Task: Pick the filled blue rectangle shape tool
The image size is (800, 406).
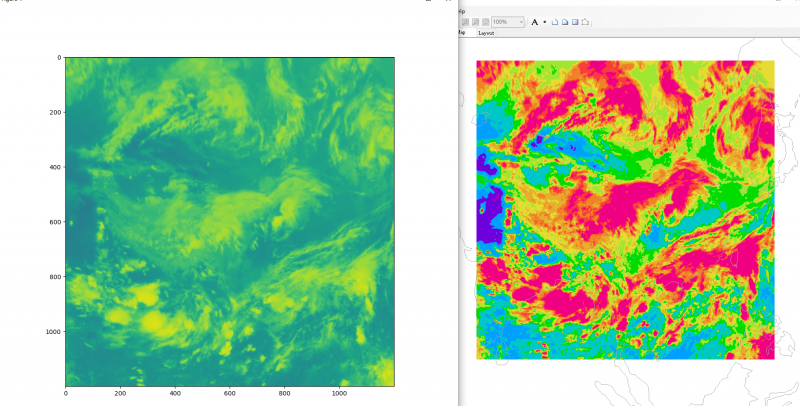Action: [x=575, y=21]
